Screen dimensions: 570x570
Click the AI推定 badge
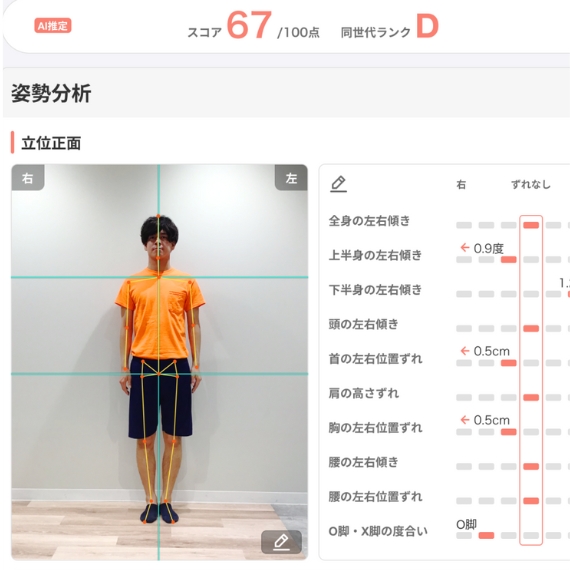coord(53,26)
